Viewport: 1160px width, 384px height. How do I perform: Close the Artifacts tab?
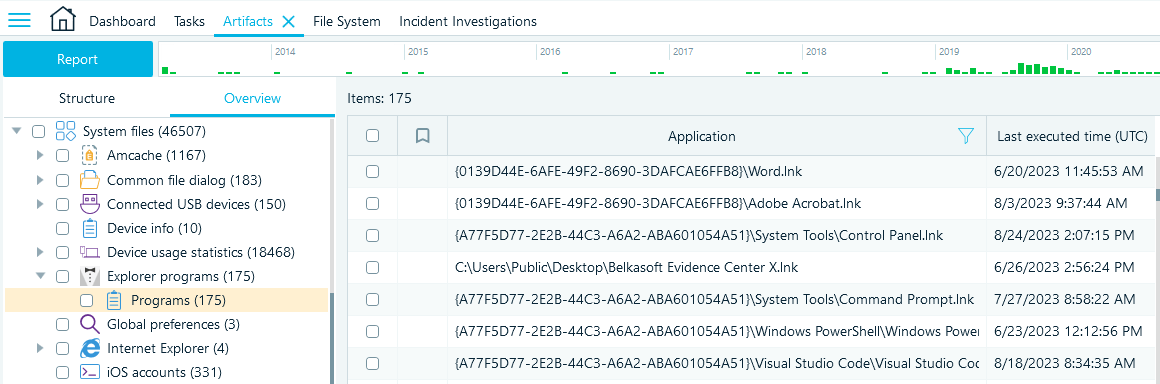point(289,21)
